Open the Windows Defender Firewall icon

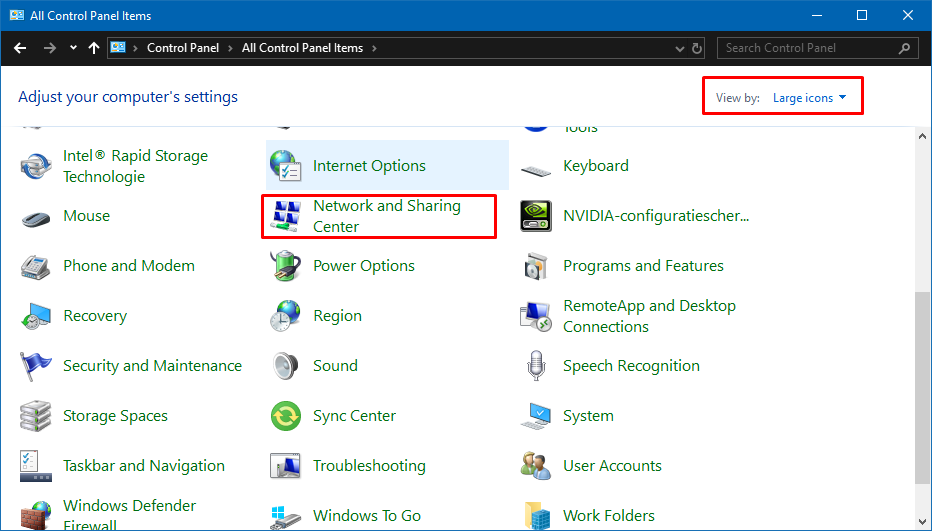click(36, 515)
